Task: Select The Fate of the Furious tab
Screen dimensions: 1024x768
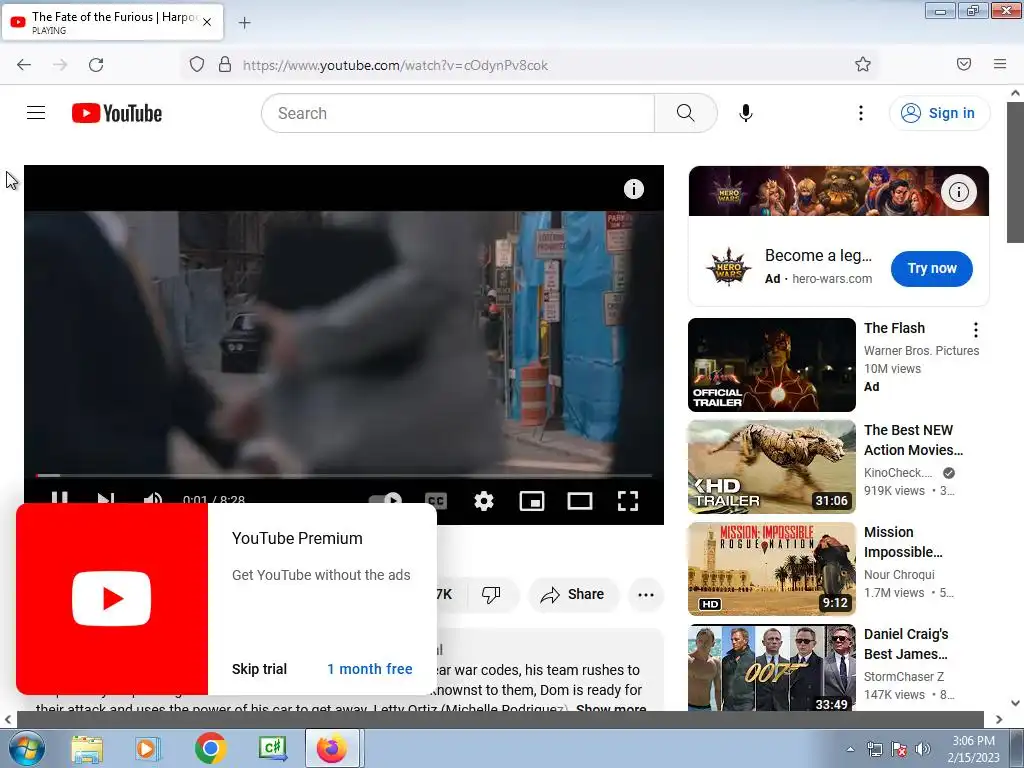Action: [x=114, y=22]
